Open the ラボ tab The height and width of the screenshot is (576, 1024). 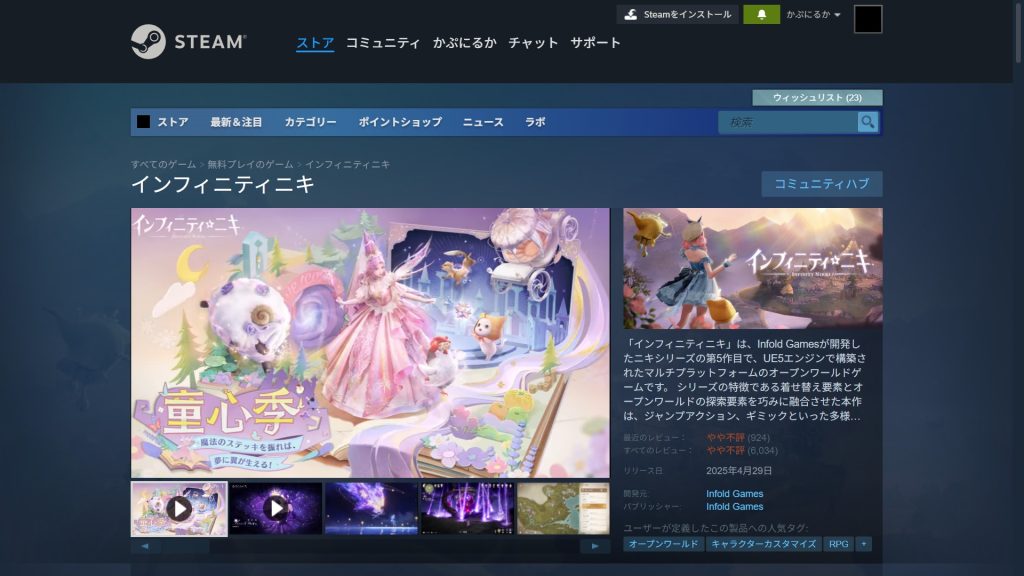tap(535, 122)
